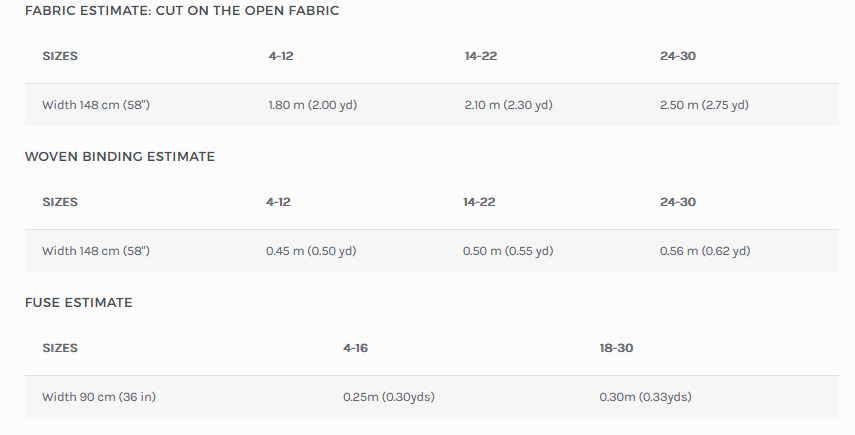Click the 0.56 m (0.62 yd) value
The height and width of the screenshot is (435, 855).
(x=705, y=251)
